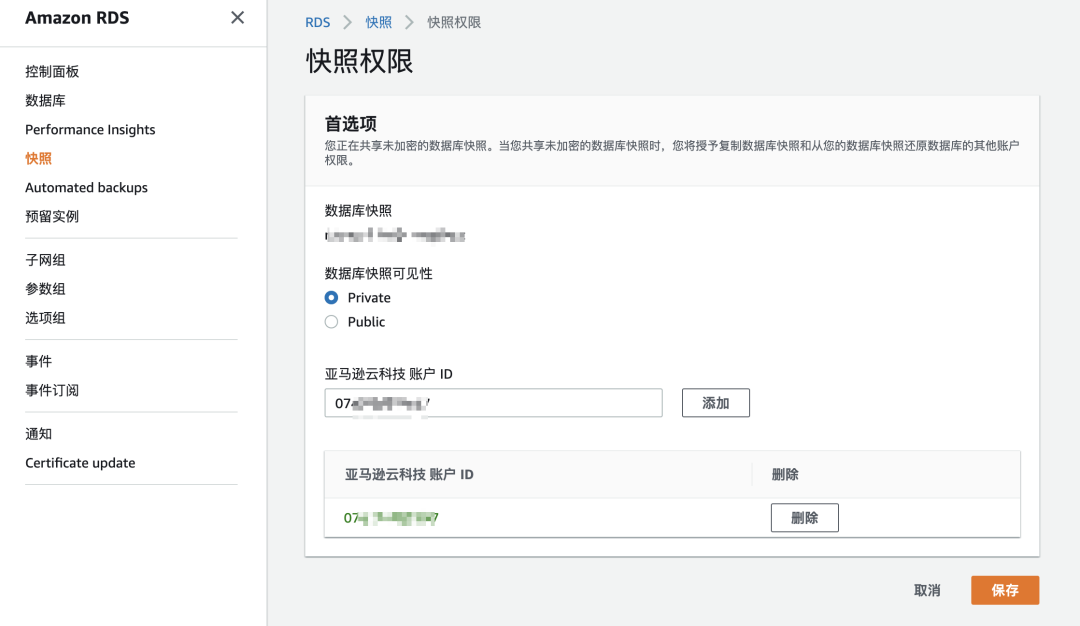Open Certificate update page

81,463
